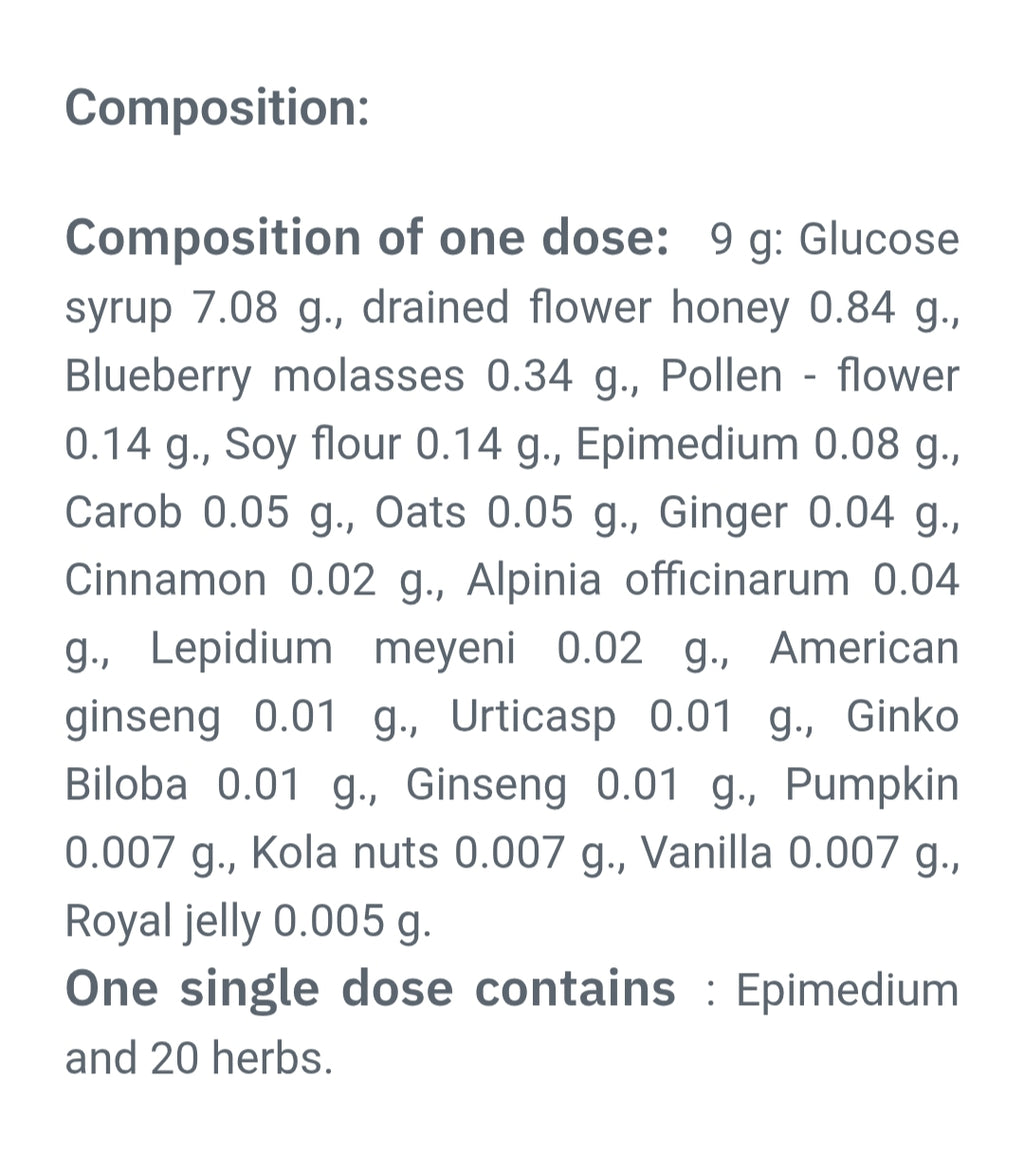The image size is (1024, 1153).
Task: Click the words 'Soy flour'
Action: (313, 443)
